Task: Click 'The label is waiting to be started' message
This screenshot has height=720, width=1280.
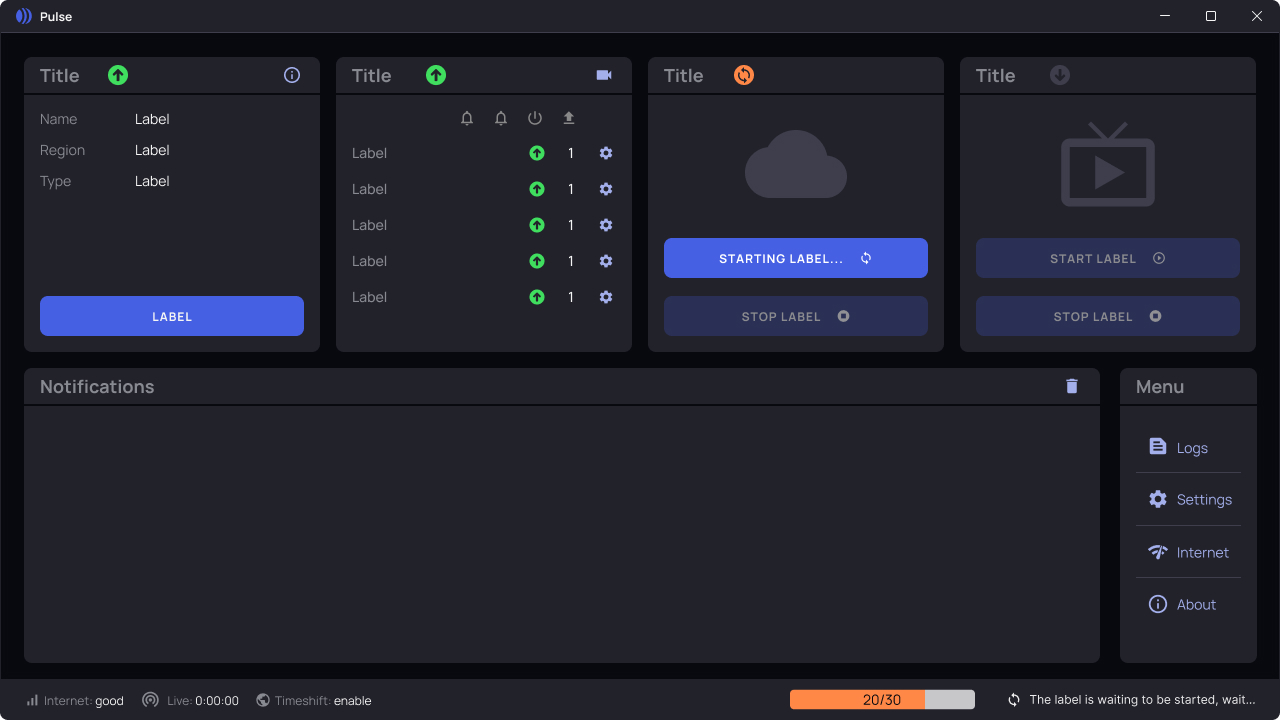Action: (1142, 700)
